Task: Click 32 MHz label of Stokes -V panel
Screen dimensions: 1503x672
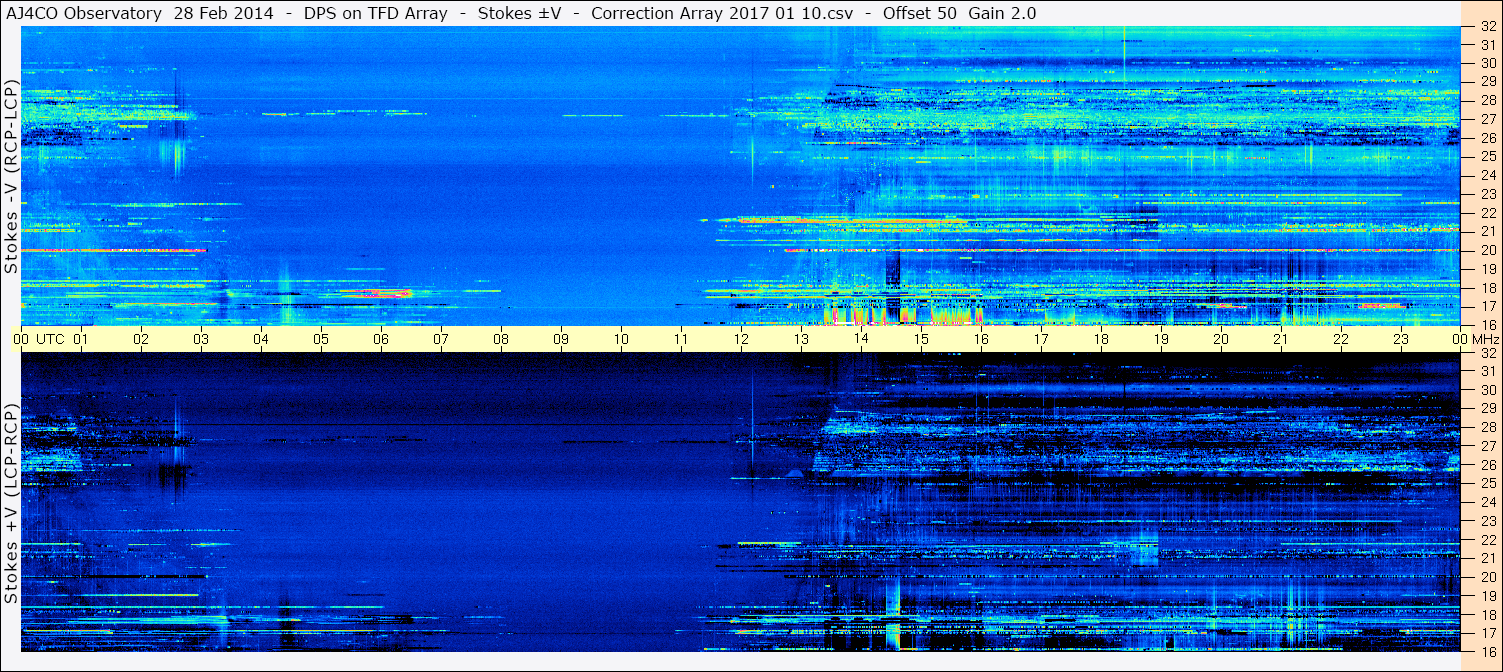Action: (1489, 27)
